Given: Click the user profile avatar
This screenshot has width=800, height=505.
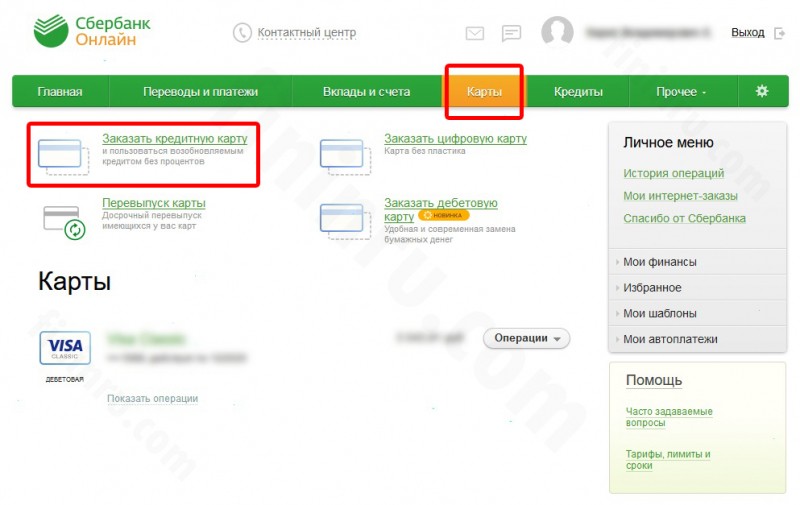Looking at the screenshot, I should (557, 32).
